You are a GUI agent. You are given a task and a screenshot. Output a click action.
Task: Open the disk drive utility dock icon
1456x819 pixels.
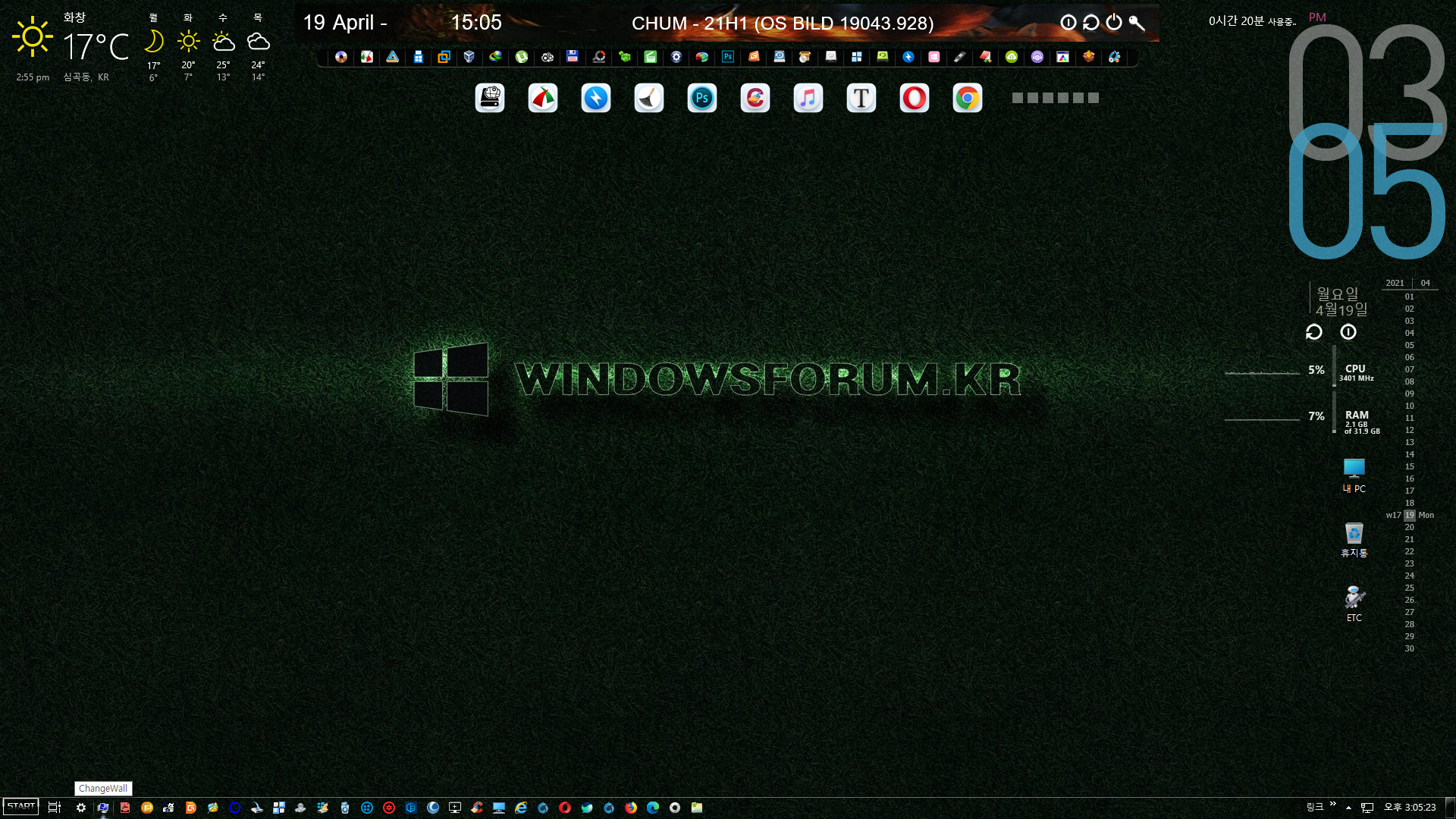[490, 98]
